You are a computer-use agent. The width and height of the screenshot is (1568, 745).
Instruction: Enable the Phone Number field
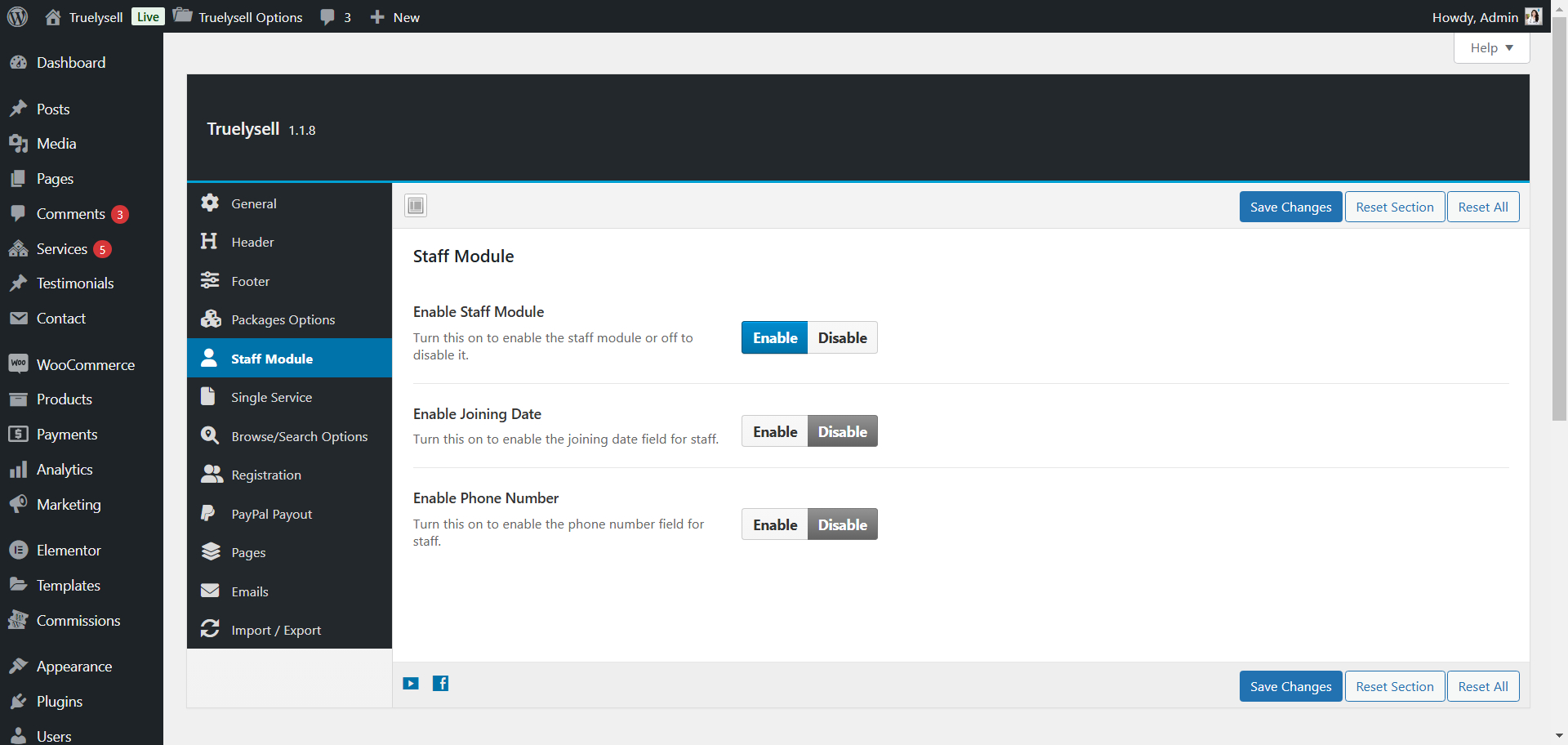point(774,524)
